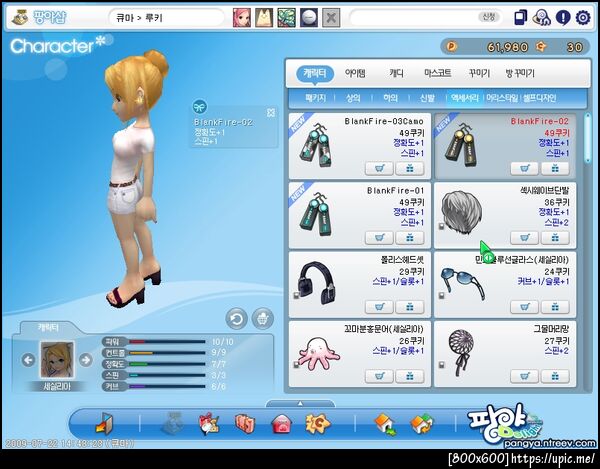Click the exclamation mark alert icon

563,18
